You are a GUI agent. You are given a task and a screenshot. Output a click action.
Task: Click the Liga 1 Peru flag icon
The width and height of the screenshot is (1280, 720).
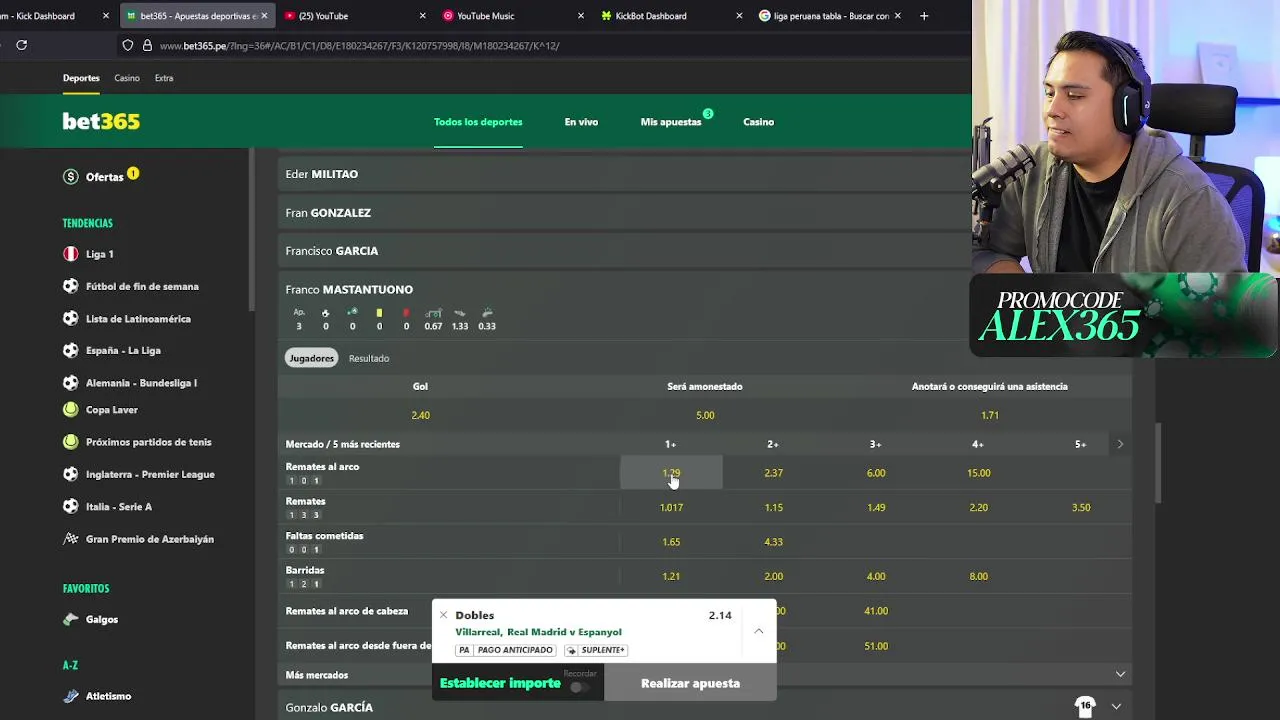click(x=70, y=254)
